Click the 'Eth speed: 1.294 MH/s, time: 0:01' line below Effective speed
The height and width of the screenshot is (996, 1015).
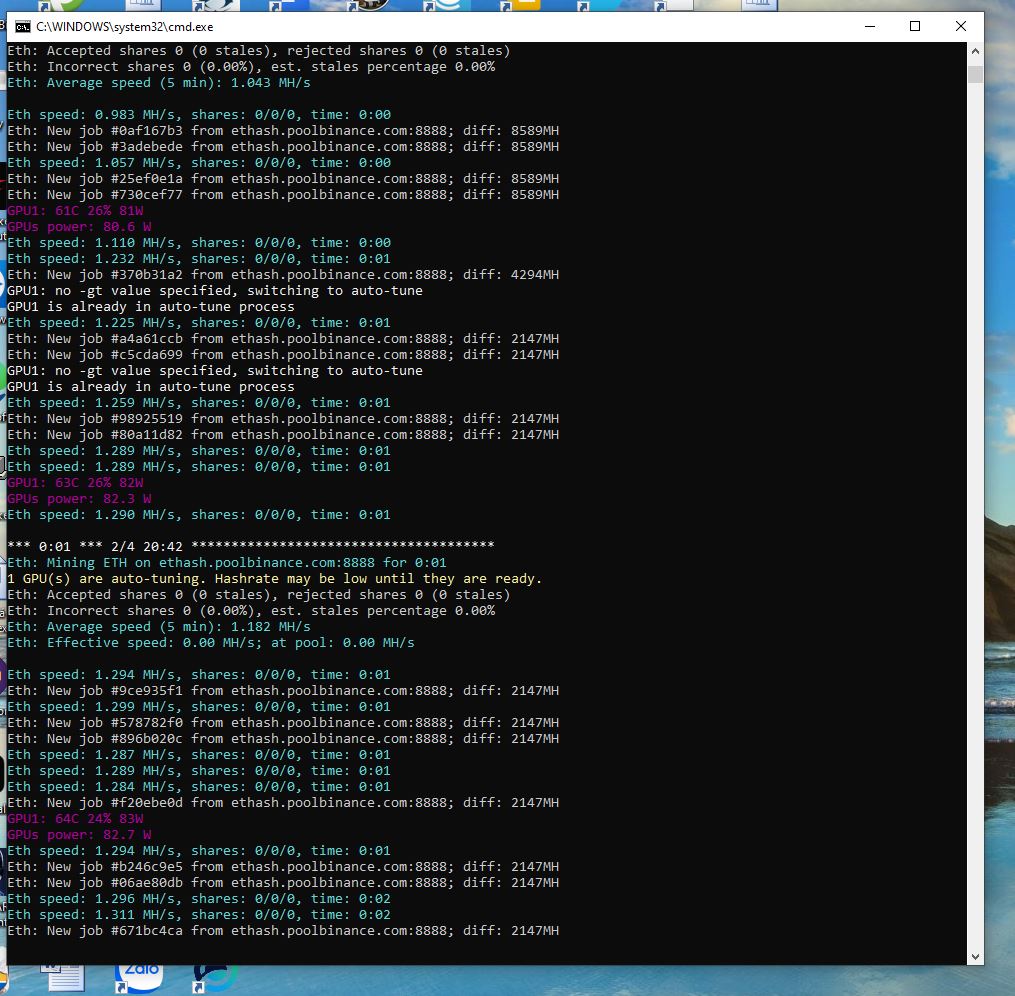point(199,675)
